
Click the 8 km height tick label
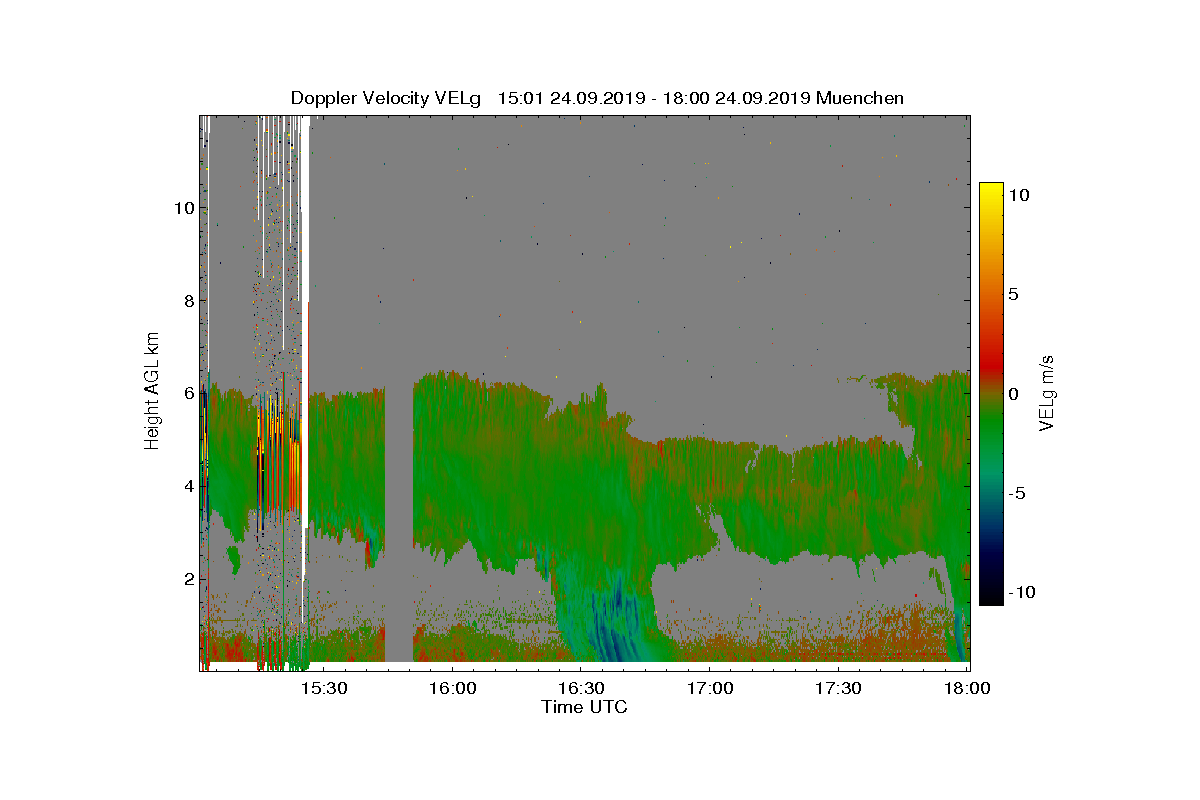(187, 301)
